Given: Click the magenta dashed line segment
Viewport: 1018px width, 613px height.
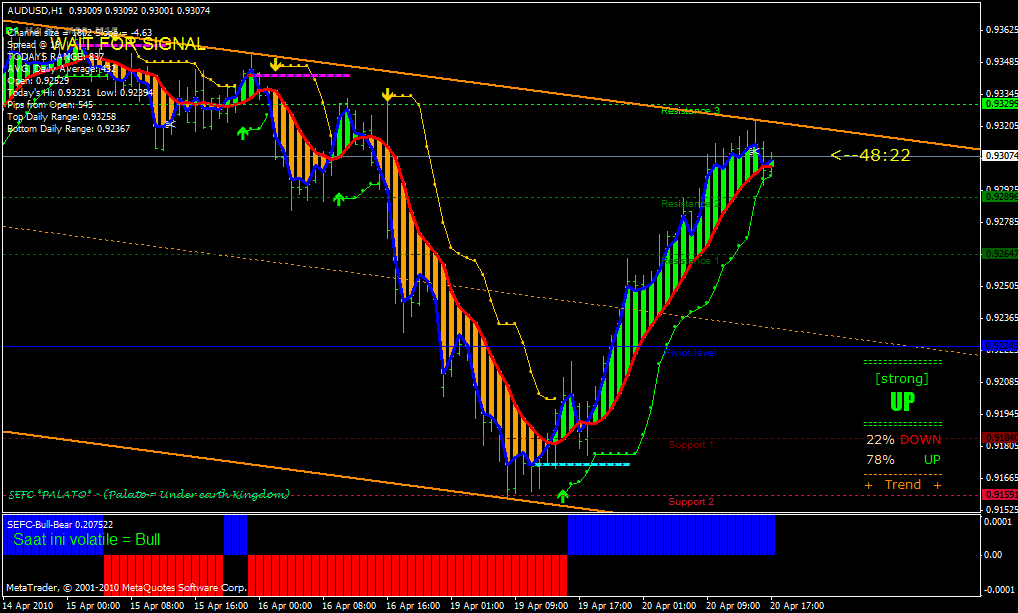Looking at the screenshot, I should pyautogui.click(x=300, y=75).
